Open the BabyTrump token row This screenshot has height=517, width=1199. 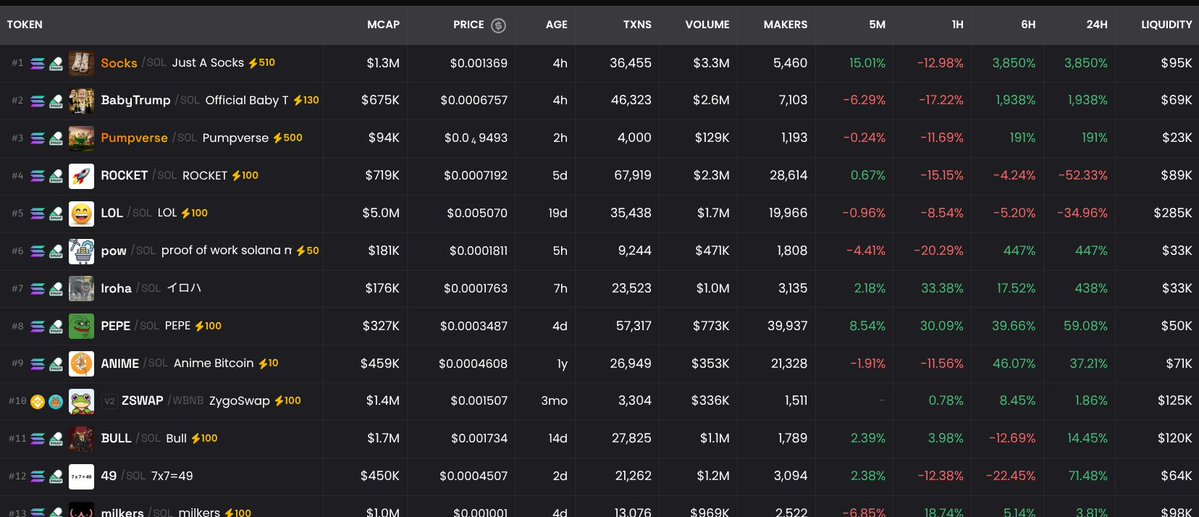coord(136,100)
